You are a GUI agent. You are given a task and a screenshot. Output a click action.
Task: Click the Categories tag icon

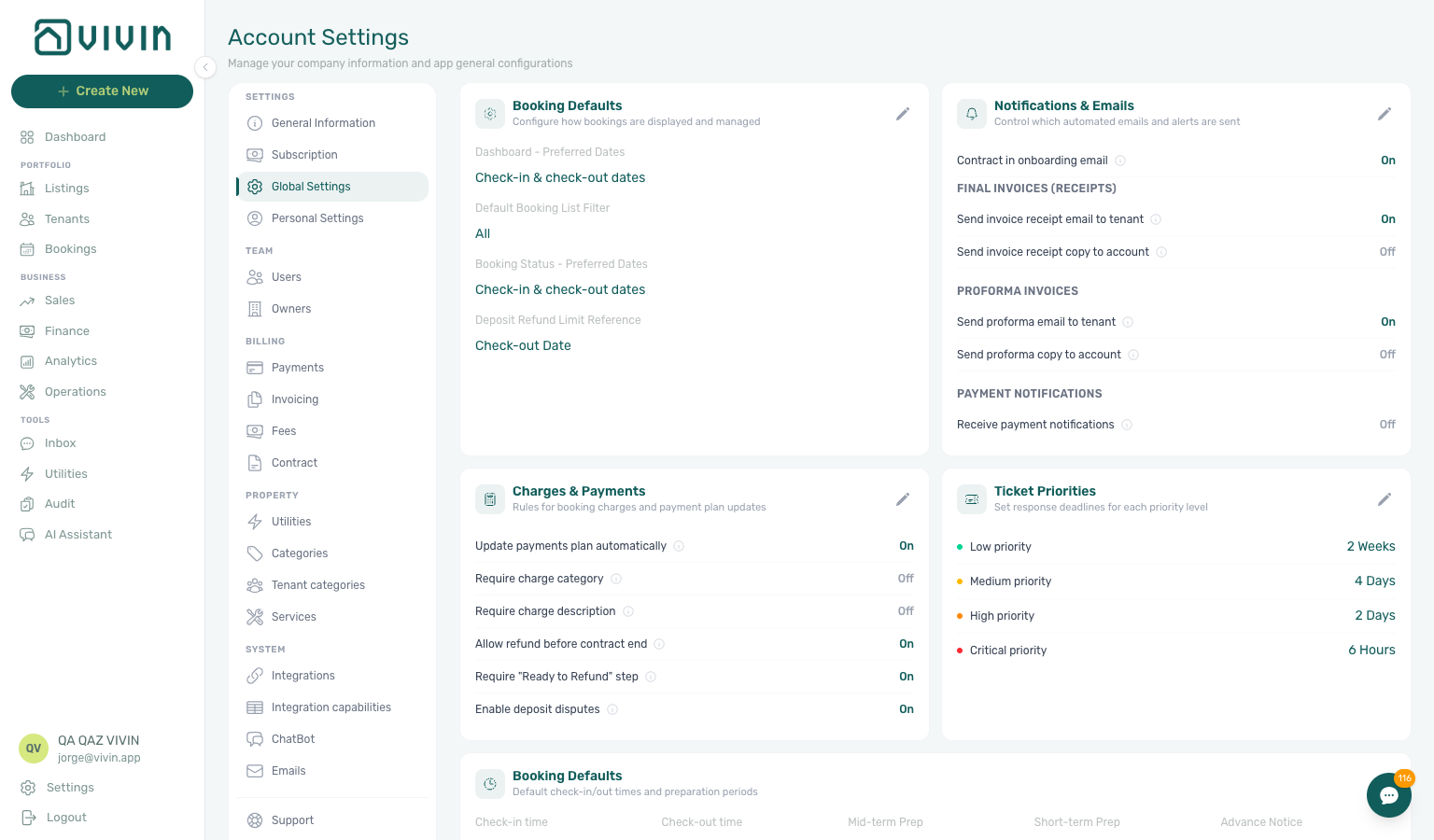point(255,553)
